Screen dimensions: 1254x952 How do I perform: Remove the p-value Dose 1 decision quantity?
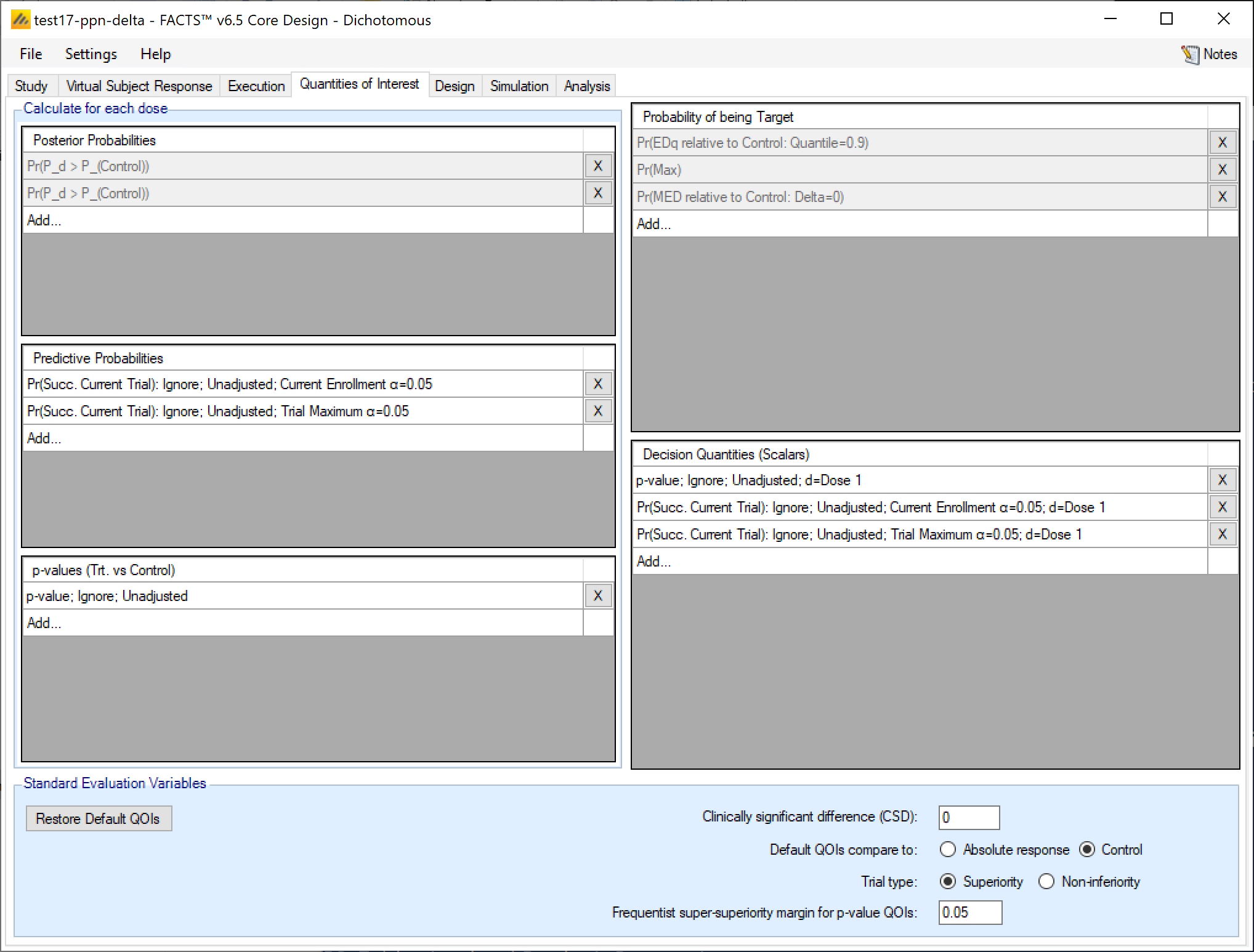tap(1222, 480)
